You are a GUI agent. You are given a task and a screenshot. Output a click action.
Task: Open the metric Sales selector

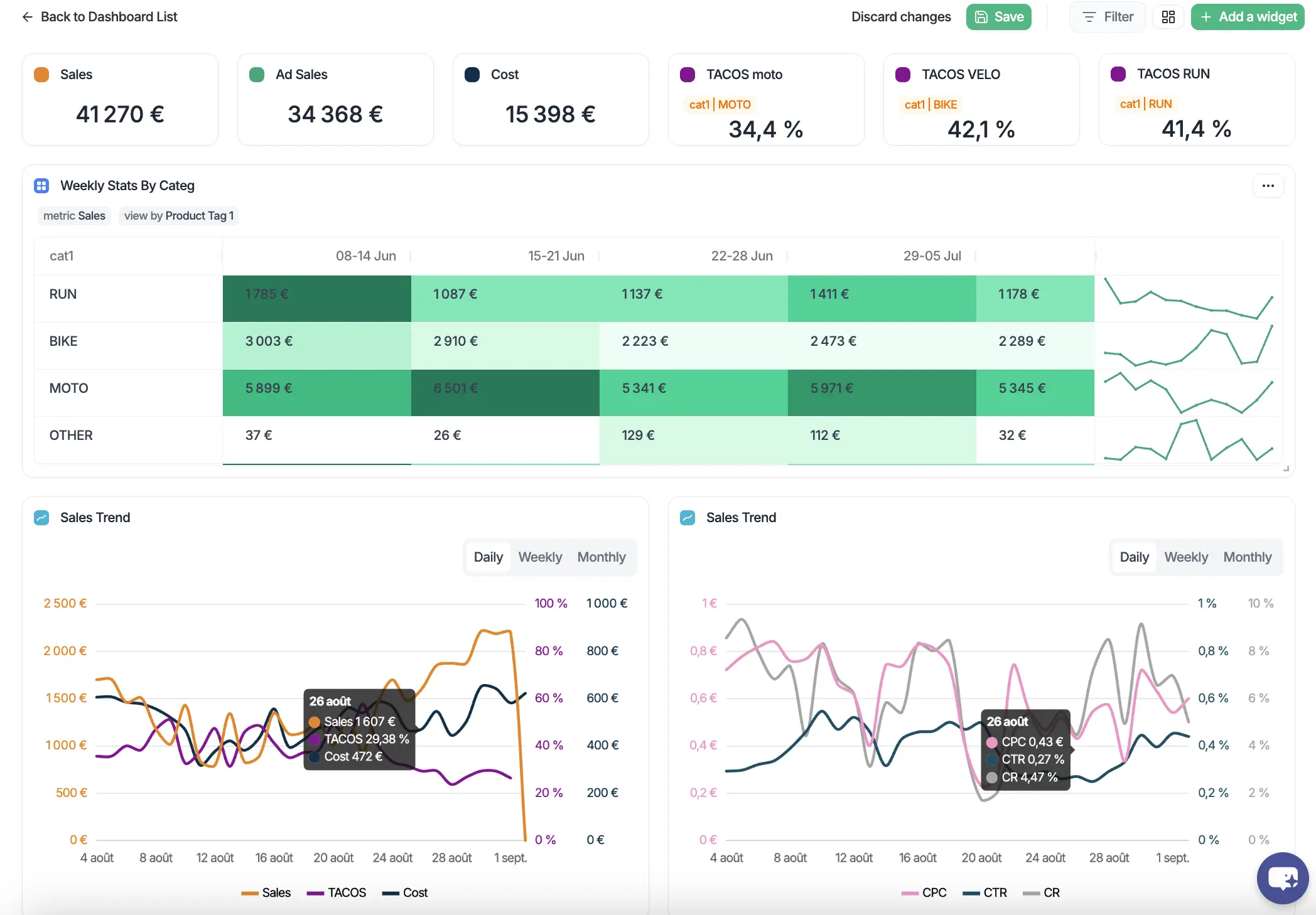pos(74,216)
